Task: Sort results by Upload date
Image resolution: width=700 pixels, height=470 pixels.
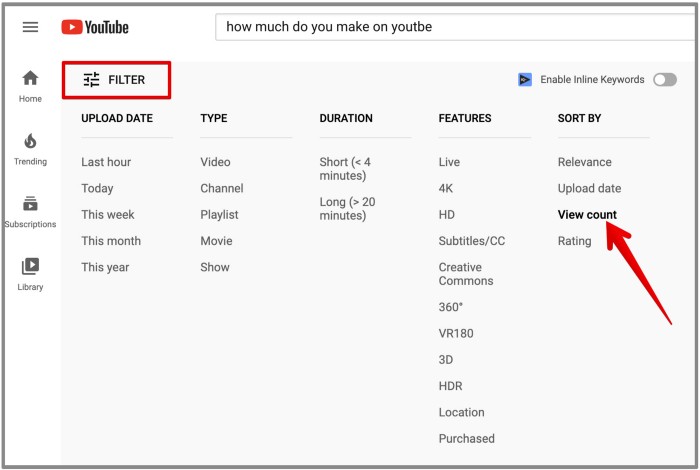Action: point(589,188)
